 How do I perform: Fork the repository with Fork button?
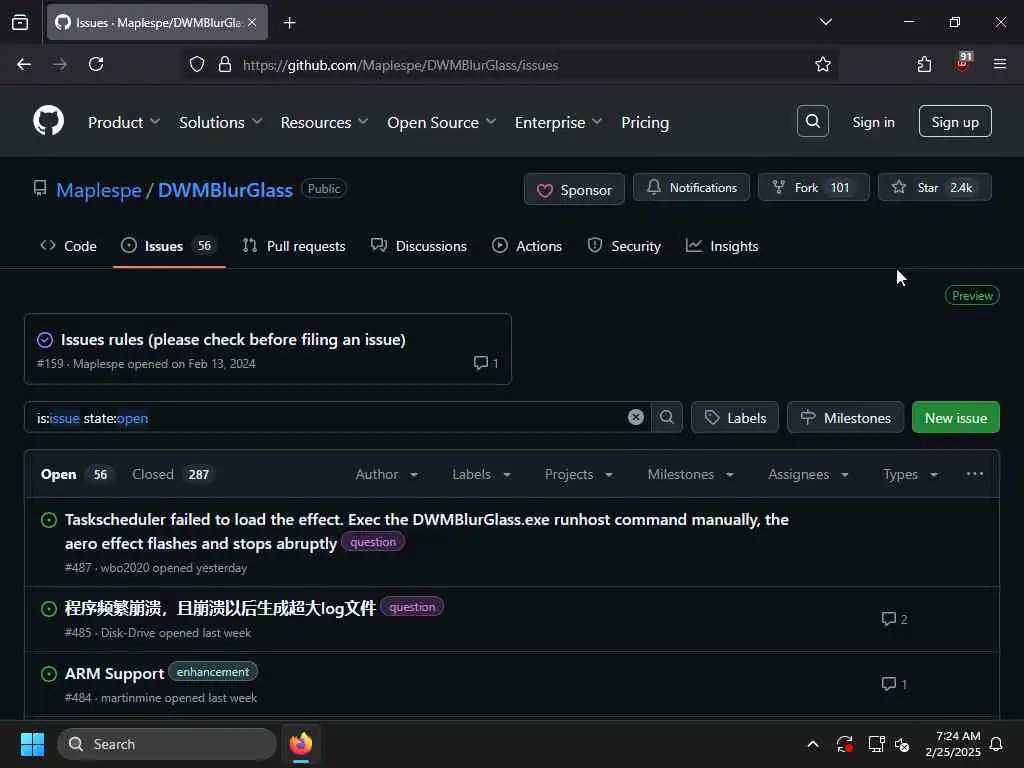tap(813, 187)
